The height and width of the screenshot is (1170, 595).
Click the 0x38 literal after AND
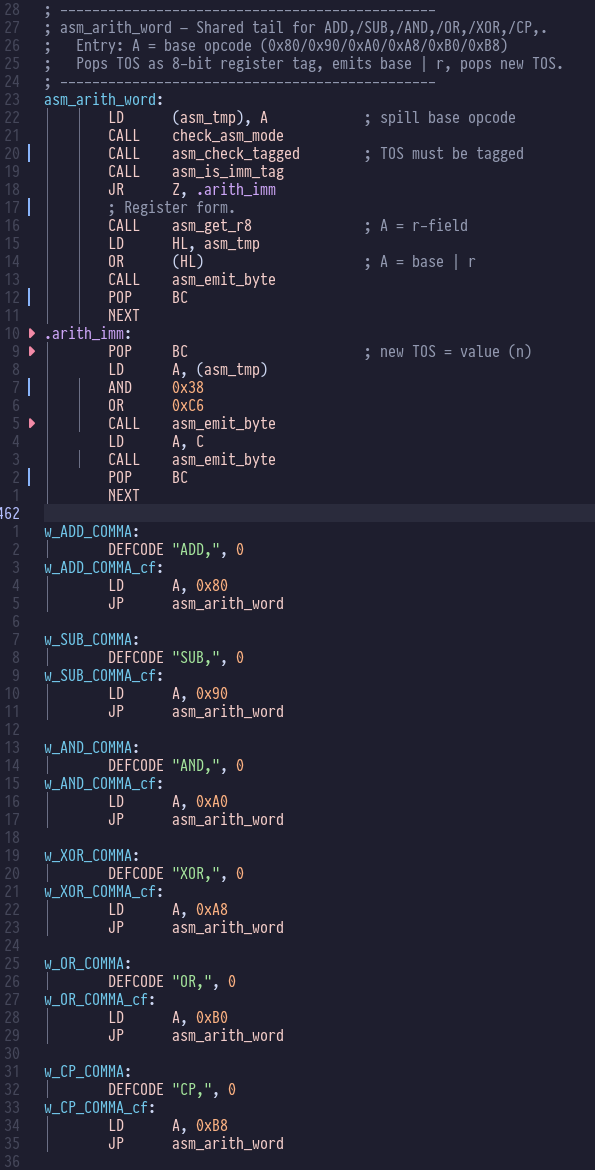(x=188, y=387)
